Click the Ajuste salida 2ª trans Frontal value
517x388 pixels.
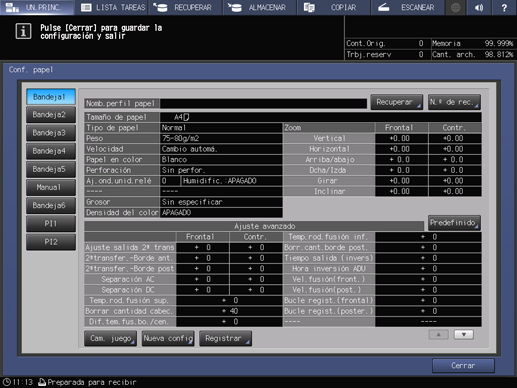coord(203,248)
